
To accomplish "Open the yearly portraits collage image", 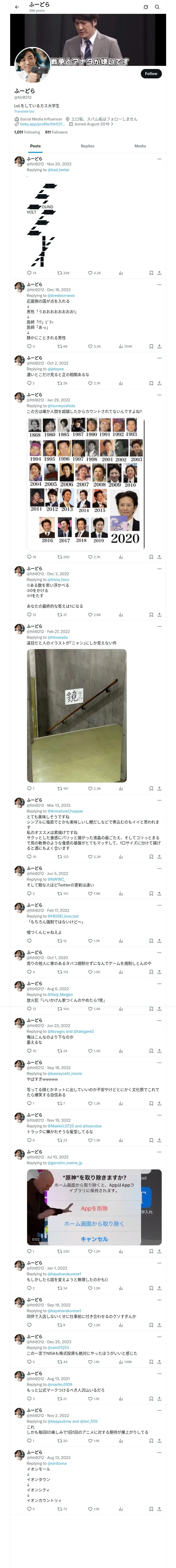I will [86, 484].
